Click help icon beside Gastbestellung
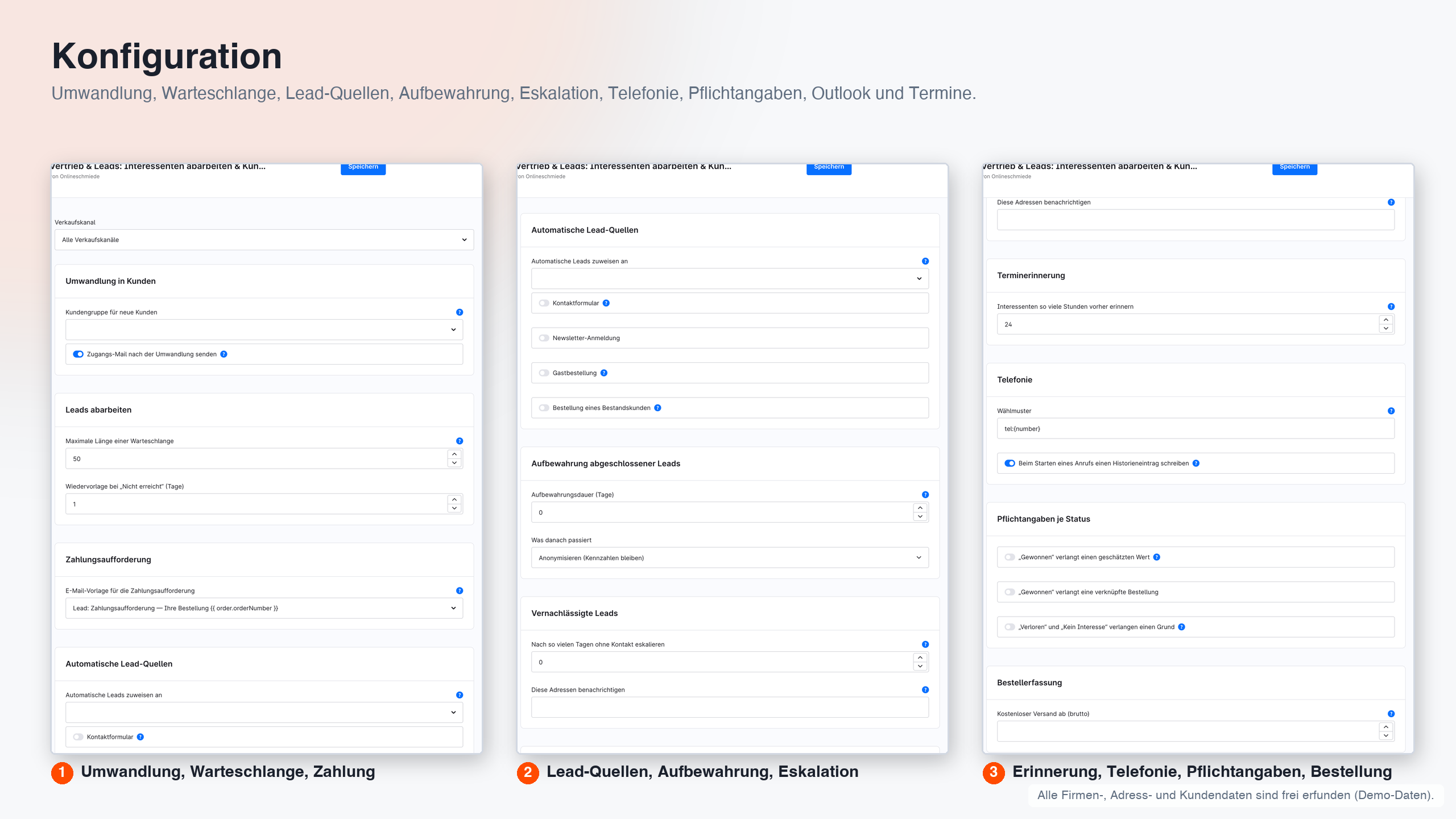The height and width of the screenshot is (819, 1456). pyautogui.click(x=604, y=373)
